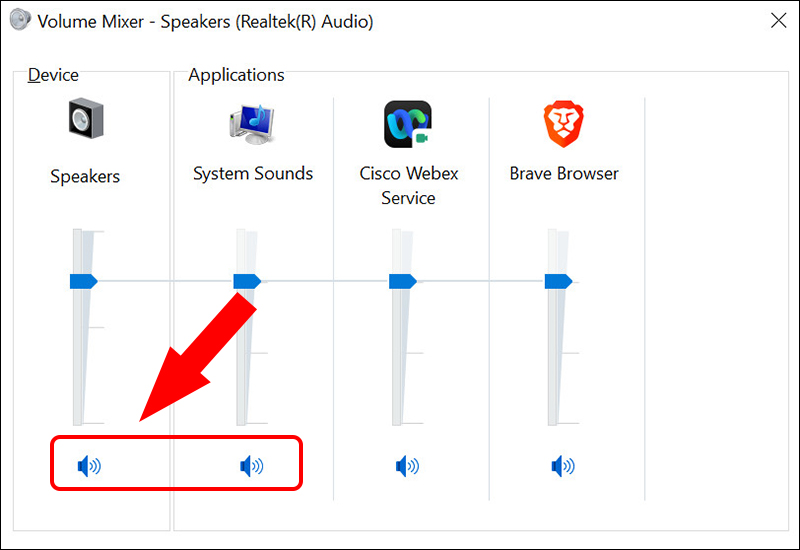Mute Cisco Webex Service audio
Viewport: 800px width, 550px height.
pyautogui.click(x=407, y=465)
